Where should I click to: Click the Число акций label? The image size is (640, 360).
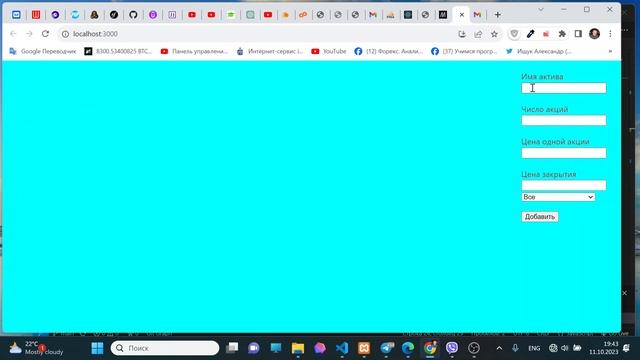[x=544, y=109]
